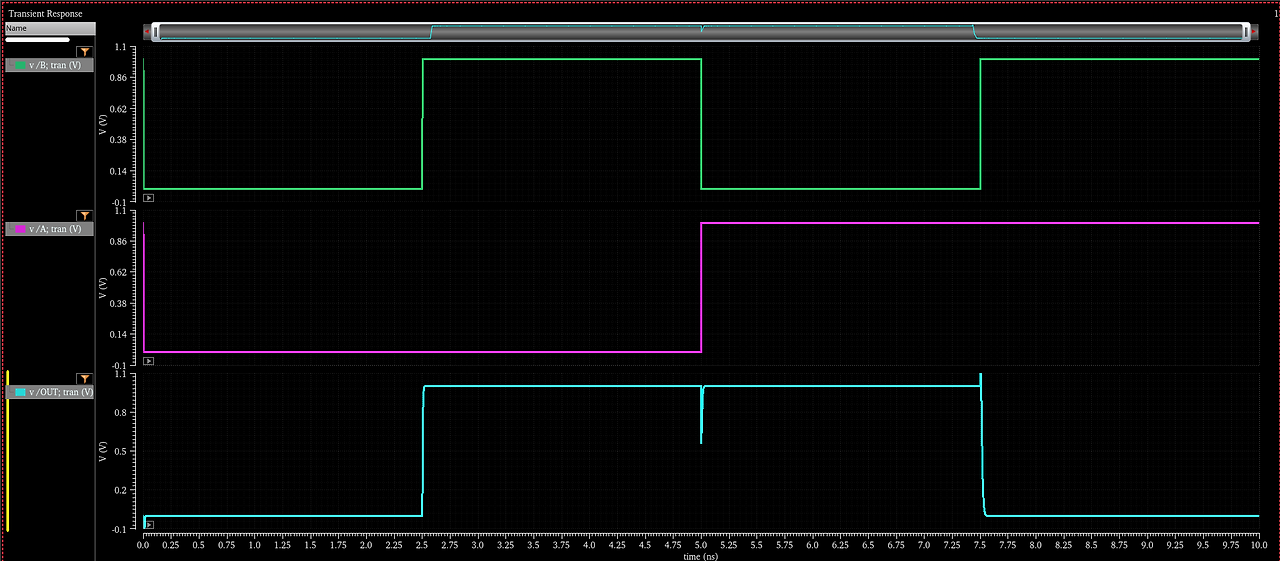Click the small arrow button under the /OUT strip
The image size is (1280, 561).
[x=148, y=524]
